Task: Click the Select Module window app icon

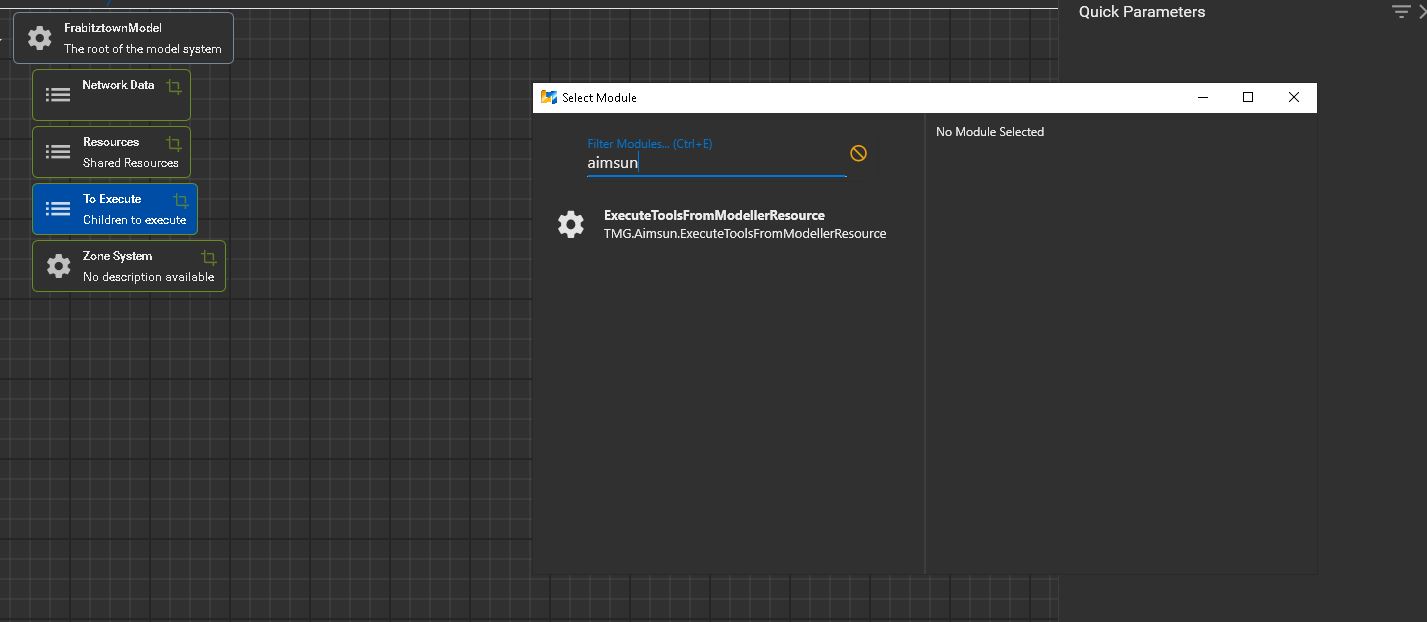Action: pyautogui.click(x=548, y=97)
